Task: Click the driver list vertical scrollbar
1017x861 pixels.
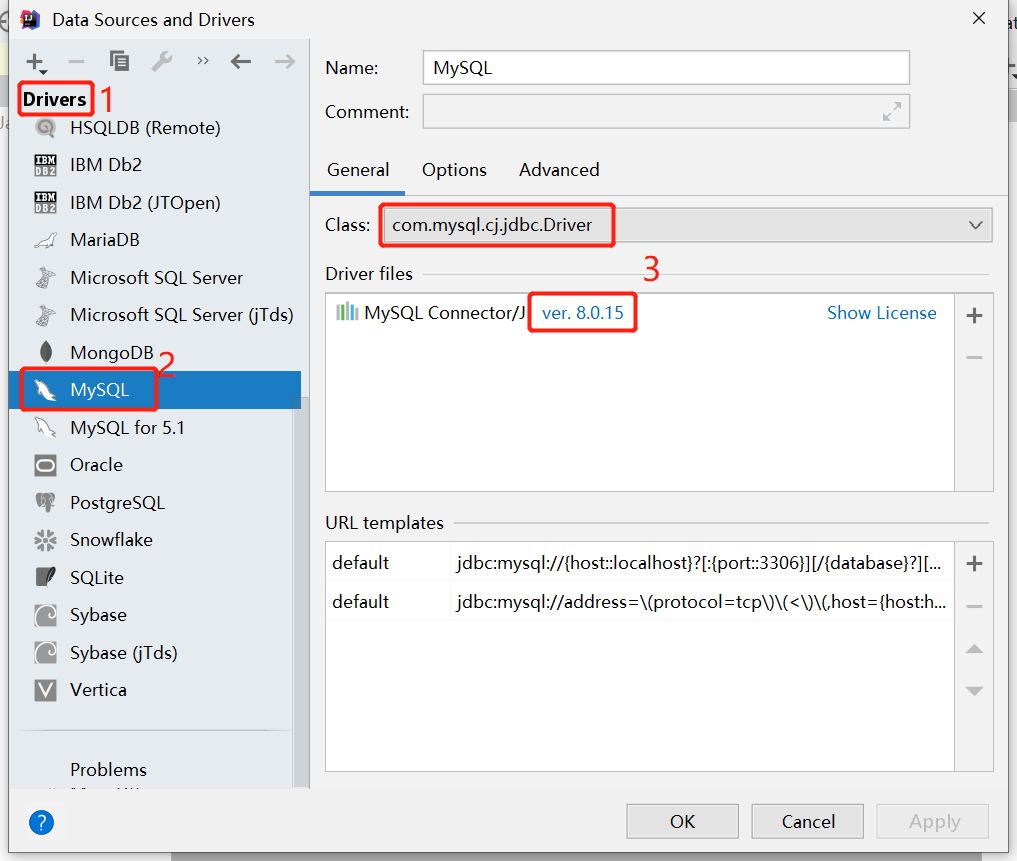Action: (x=300, y=592)
